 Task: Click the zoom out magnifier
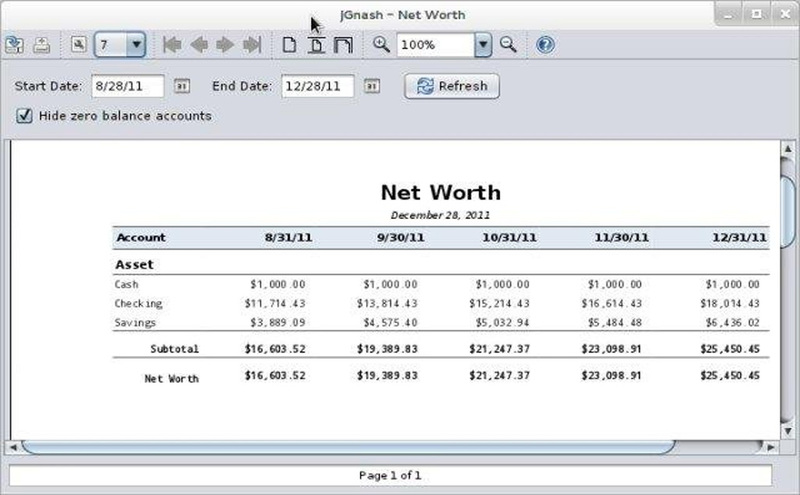[508, 44]
